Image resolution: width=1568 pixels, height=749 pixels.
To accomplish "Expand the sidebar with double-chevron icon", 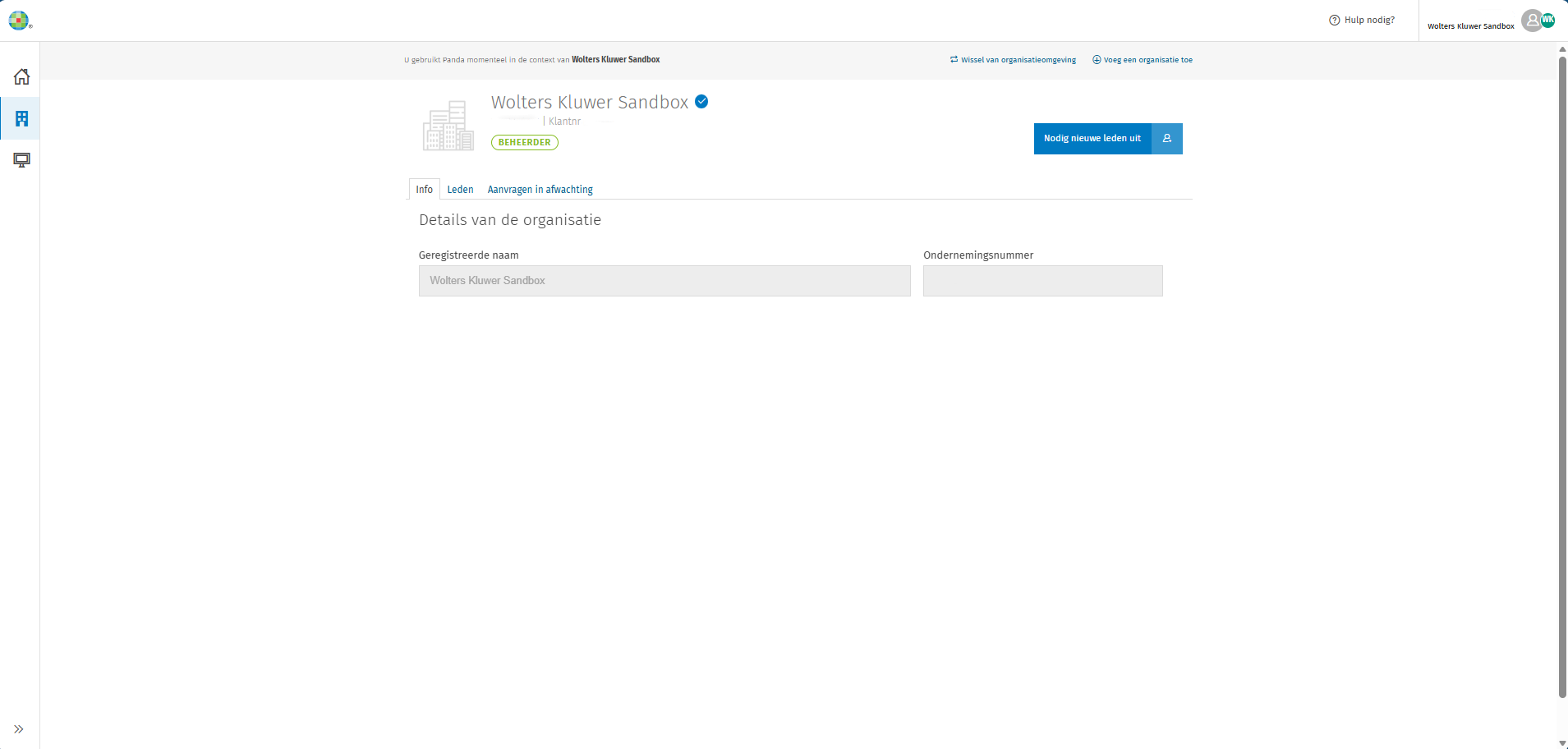I will (x=19, y=729).
